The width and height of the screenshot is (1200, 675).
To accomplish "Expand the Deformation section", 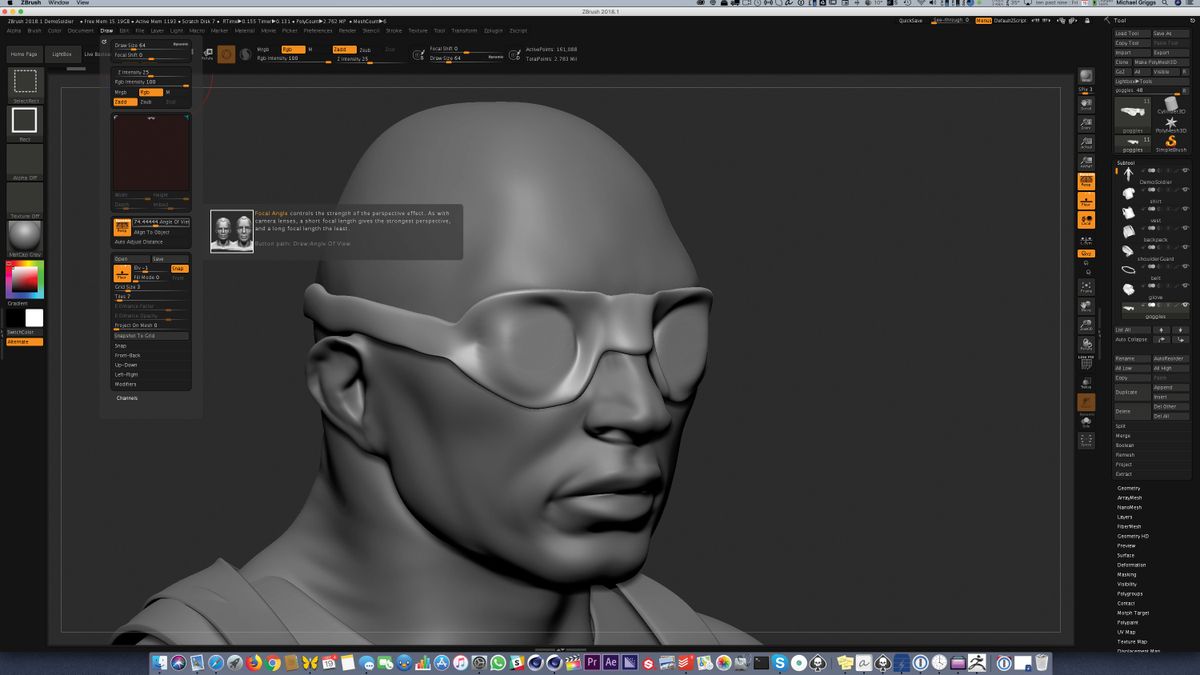I will tap(1131, 564).
